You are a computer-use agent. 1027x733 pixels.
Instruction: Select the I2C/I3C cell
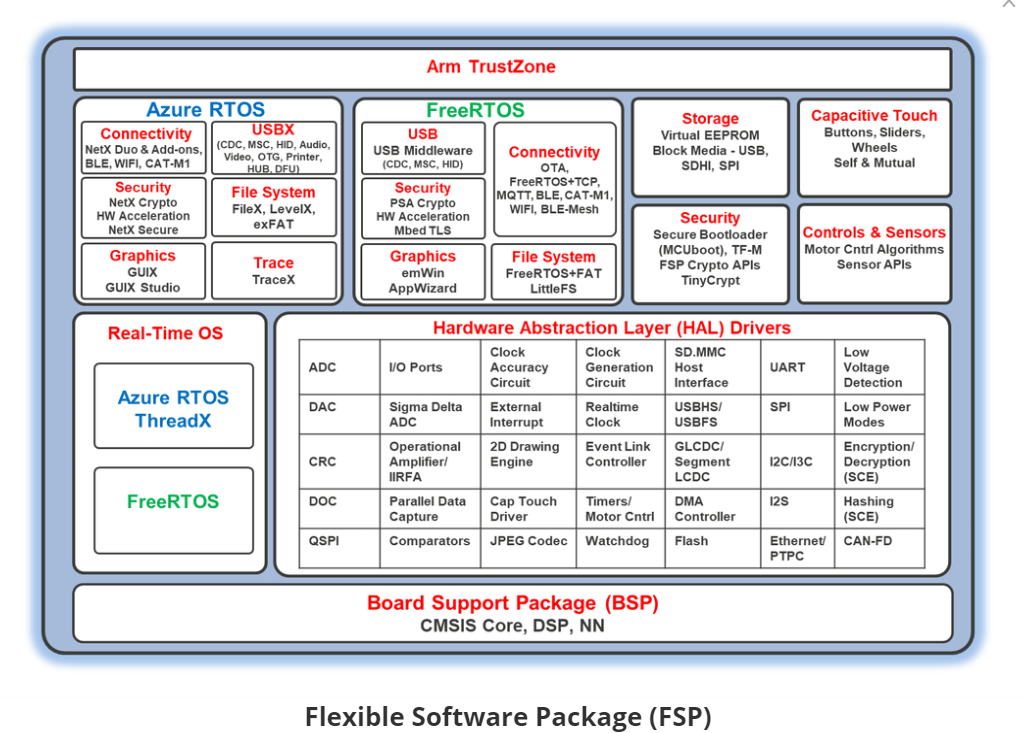click(x=798, y=462)
